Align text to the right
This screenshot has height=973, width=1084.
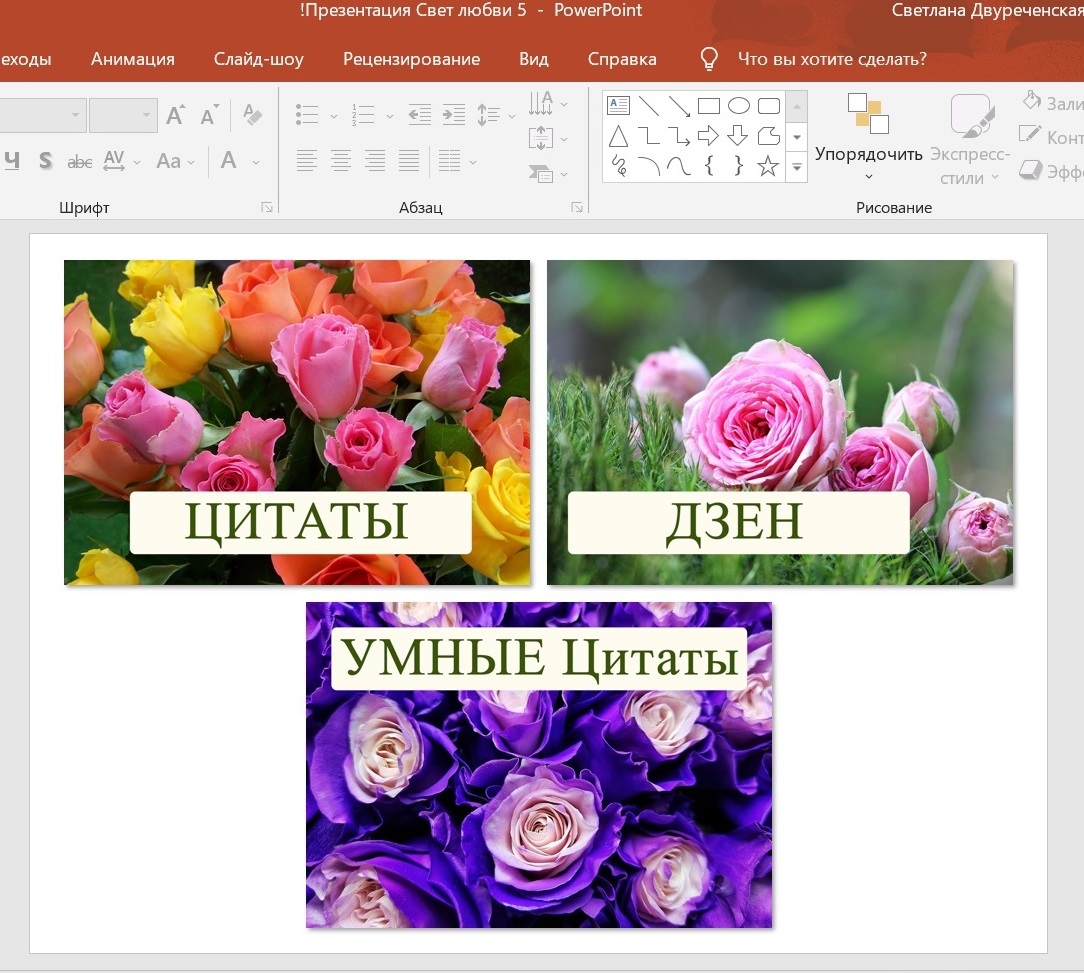pyautogui.click(x=375, y=161)
